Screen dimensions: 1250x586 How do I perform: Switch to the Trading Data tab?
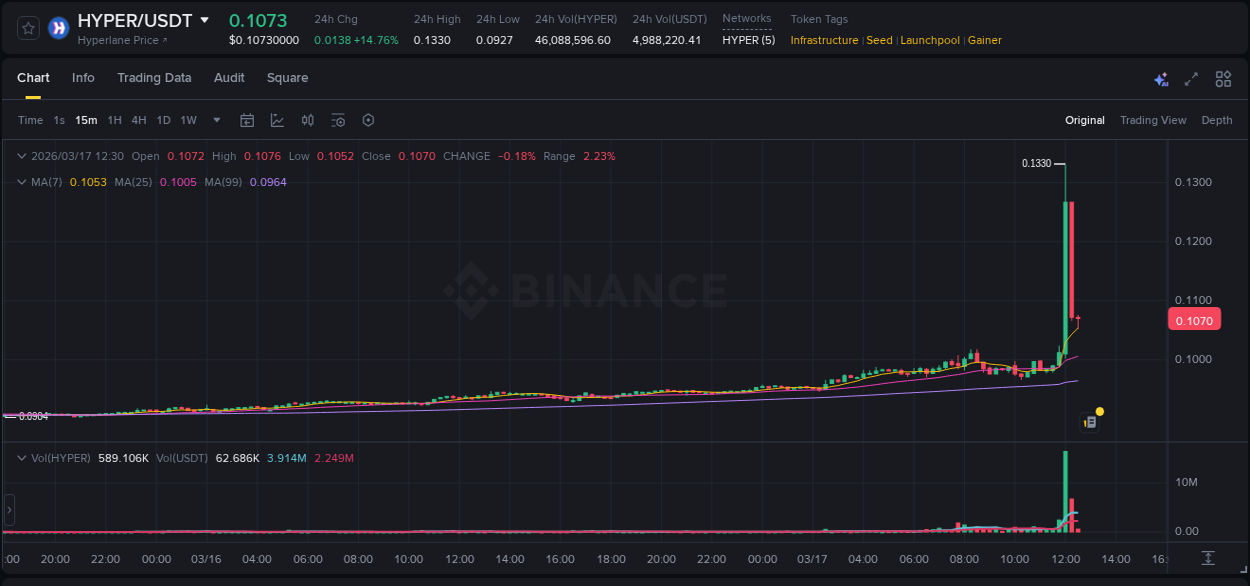[154, 78]
